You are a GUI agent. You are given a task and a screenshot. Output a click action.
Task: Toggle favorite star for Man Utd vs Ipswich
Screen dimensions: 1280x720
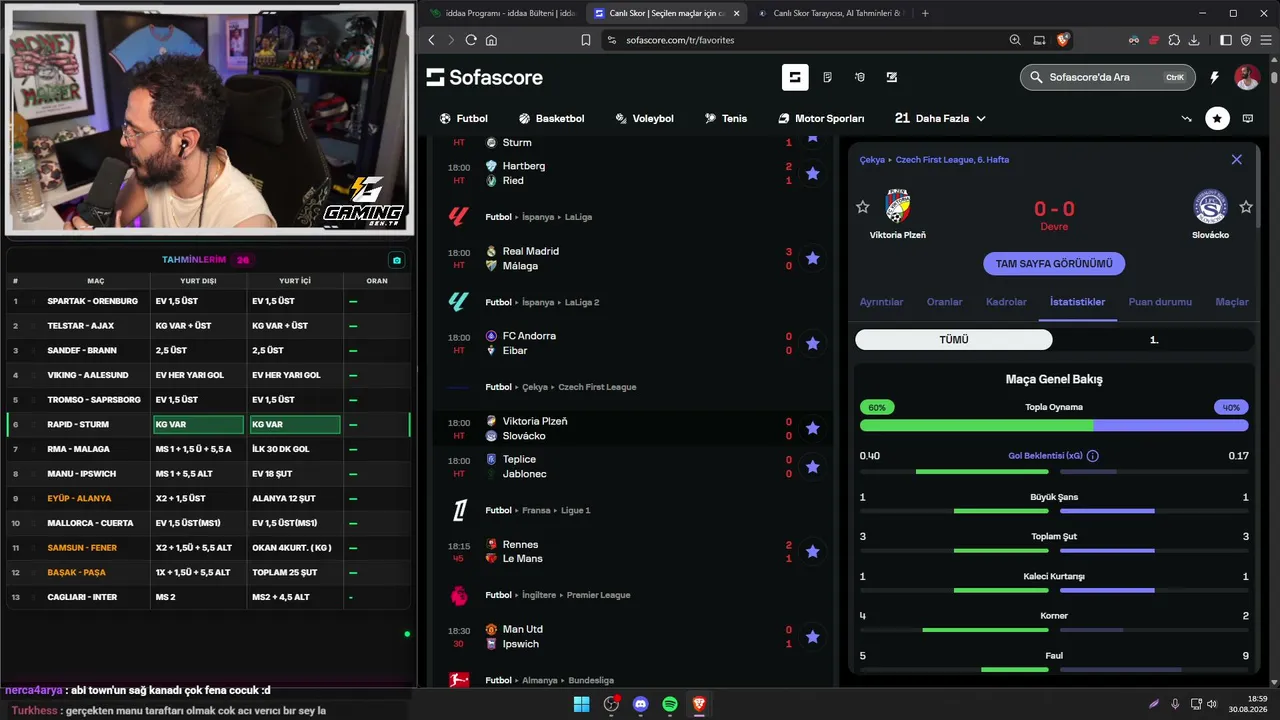(x=812, y=636)
